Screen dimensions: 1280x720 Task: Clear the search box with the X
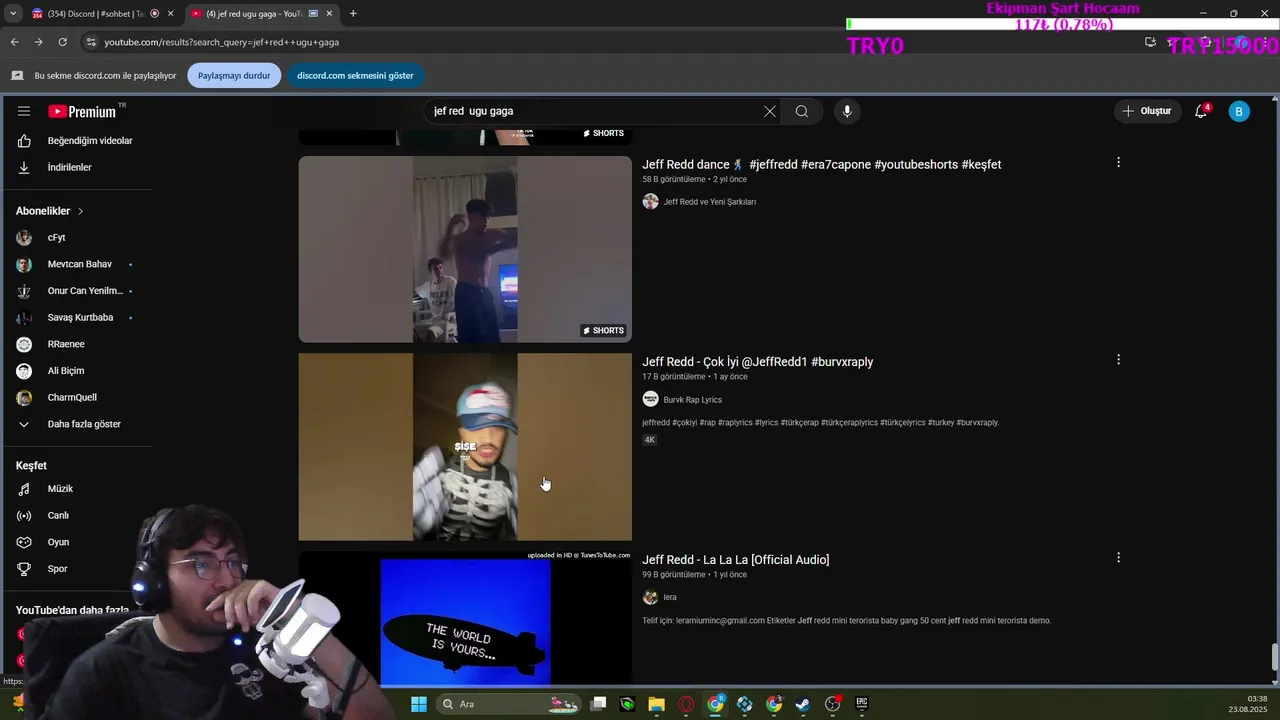click(x=769, y=111)
